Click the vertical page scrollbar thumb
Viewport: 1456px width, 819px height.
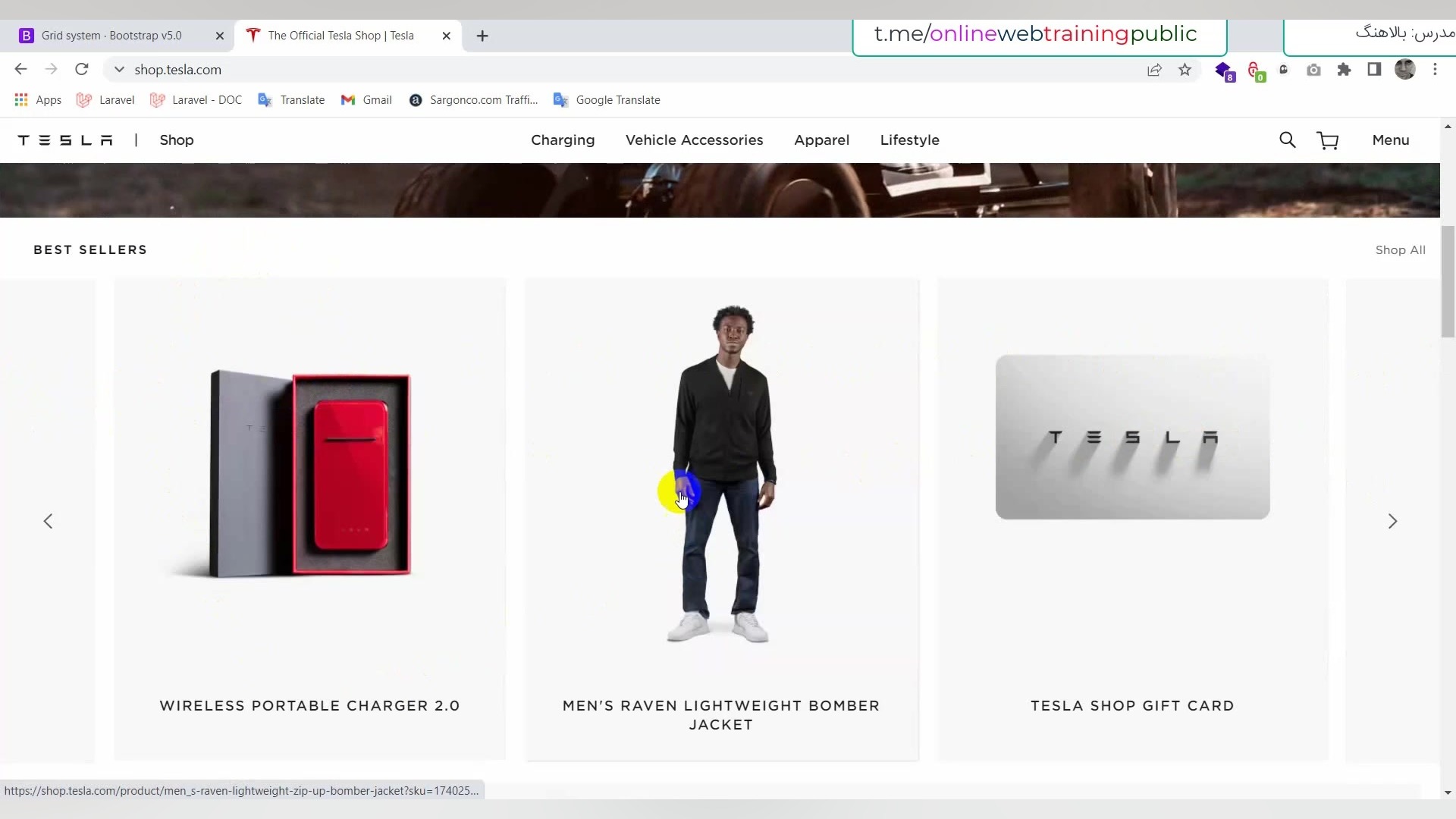pyautogui.click(x=1448, y=281)
